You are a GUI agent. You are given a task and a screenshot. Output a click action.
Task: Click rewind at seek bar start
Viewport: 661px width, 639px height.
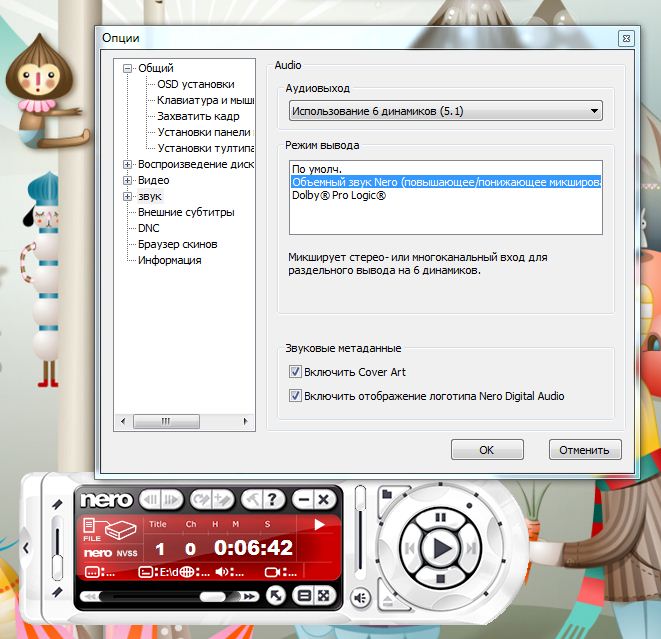(x=89, y=596)
